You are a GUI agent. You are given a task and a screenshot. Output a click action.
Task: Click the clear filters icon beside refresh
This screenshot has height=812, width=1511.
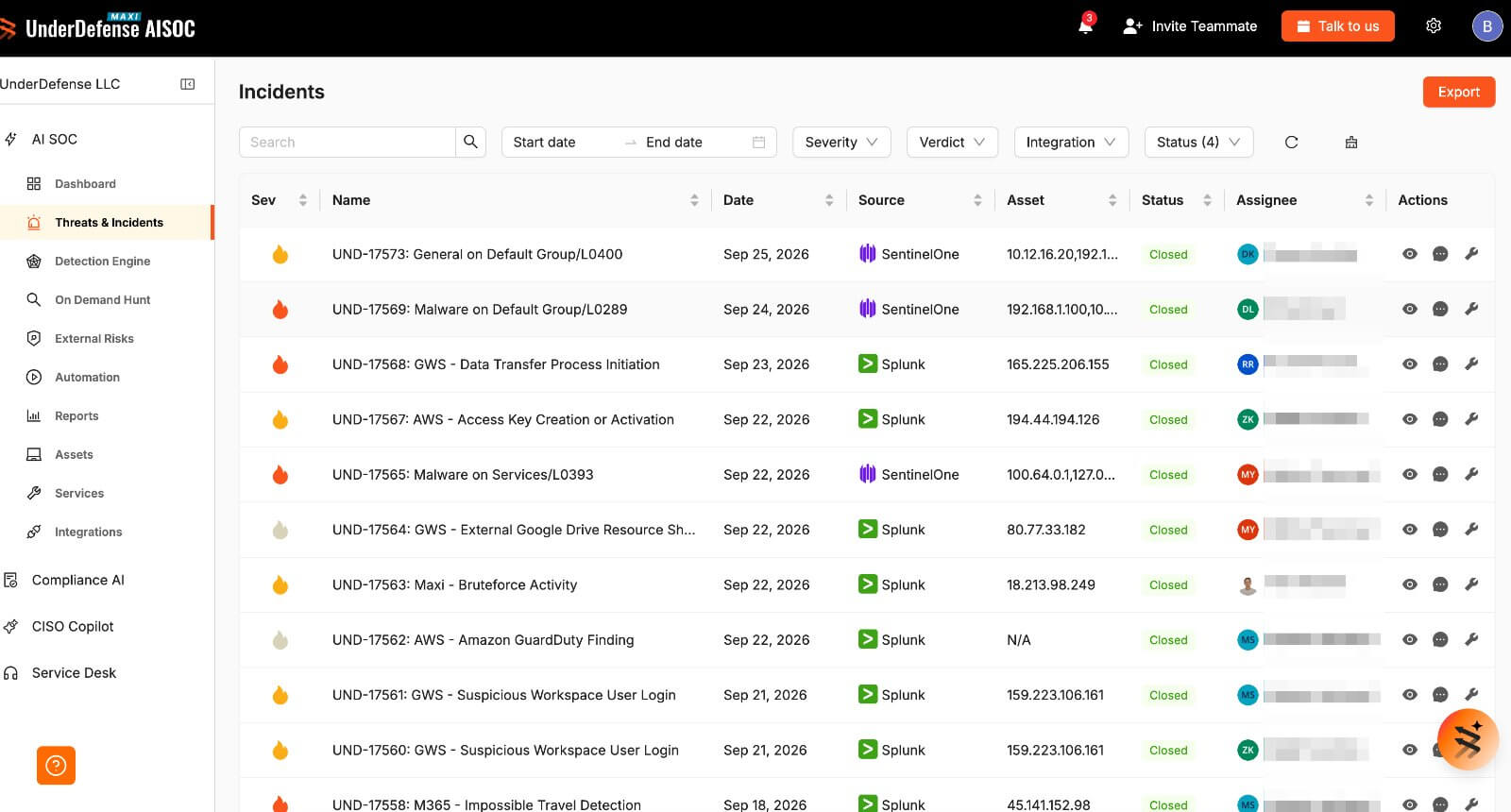[x=1351, y=142]
